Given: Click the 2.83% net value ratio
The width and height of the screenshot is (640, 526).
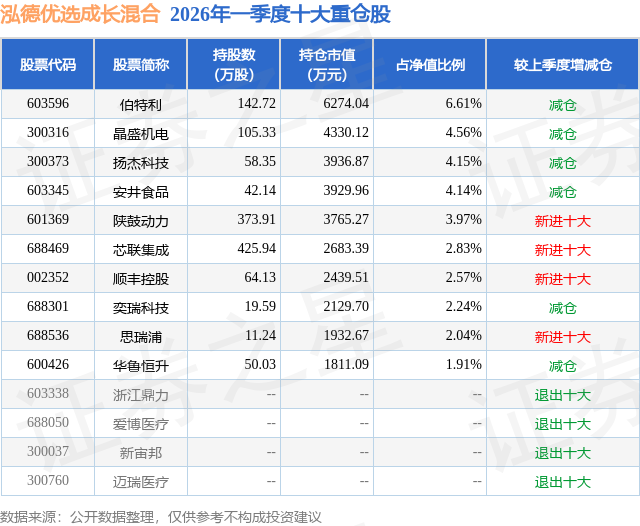Looking at the screenshot, I should click(x=463, y=249).
